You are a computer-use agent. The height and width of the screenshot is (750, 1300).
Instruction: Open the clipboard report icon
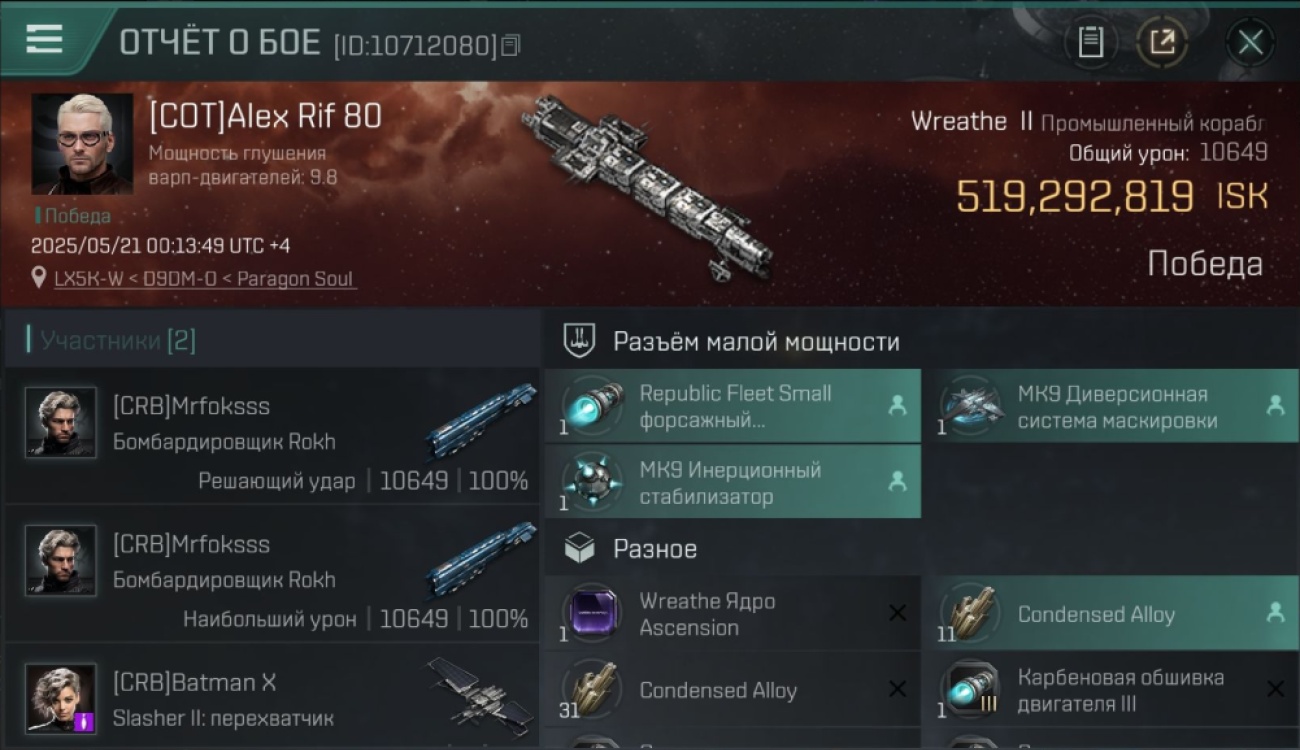[x=1090, y=42]
